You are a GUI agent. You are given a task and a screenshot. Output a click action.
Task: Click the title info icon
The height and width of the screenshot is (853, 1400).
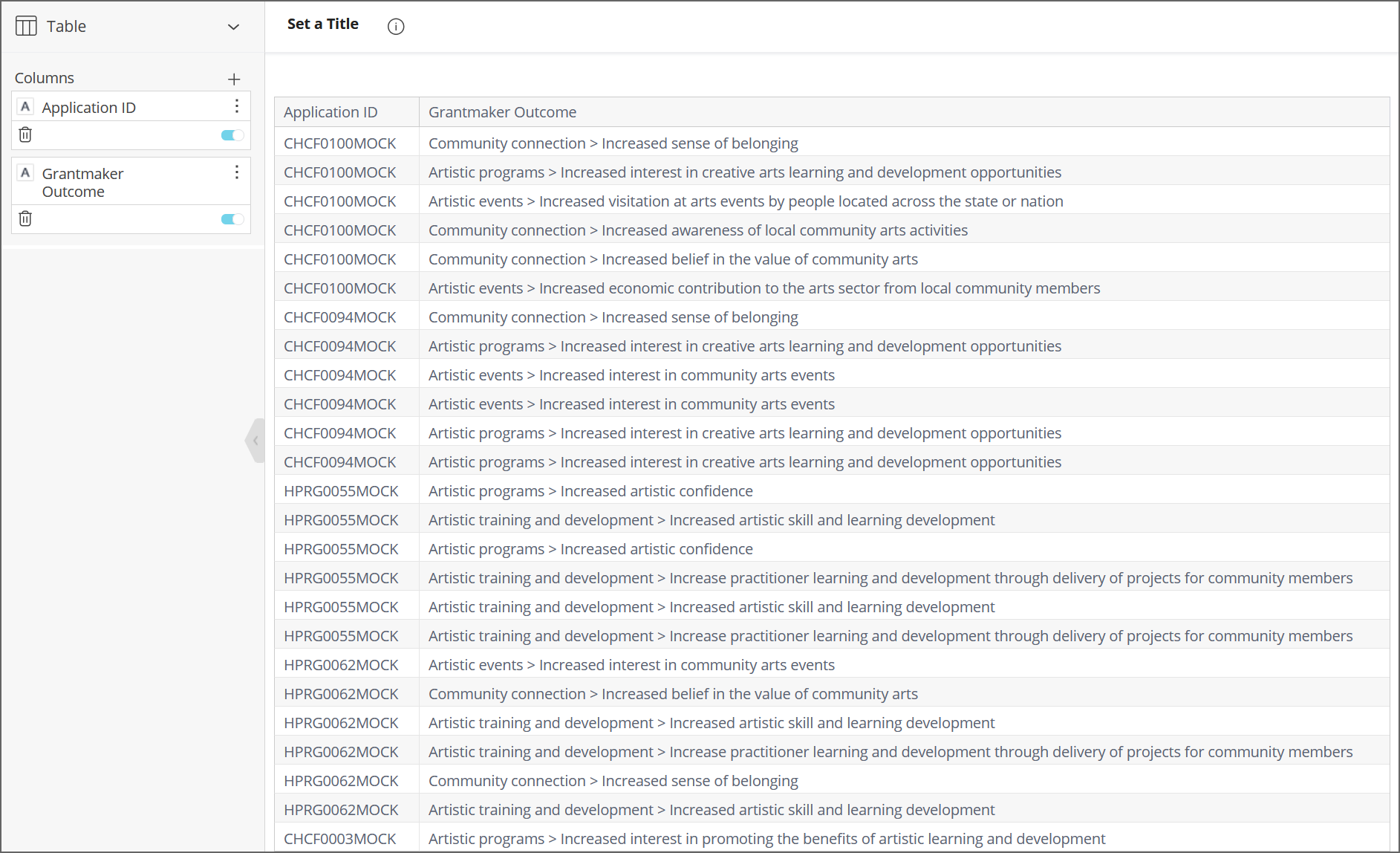(x=396, y=27)
